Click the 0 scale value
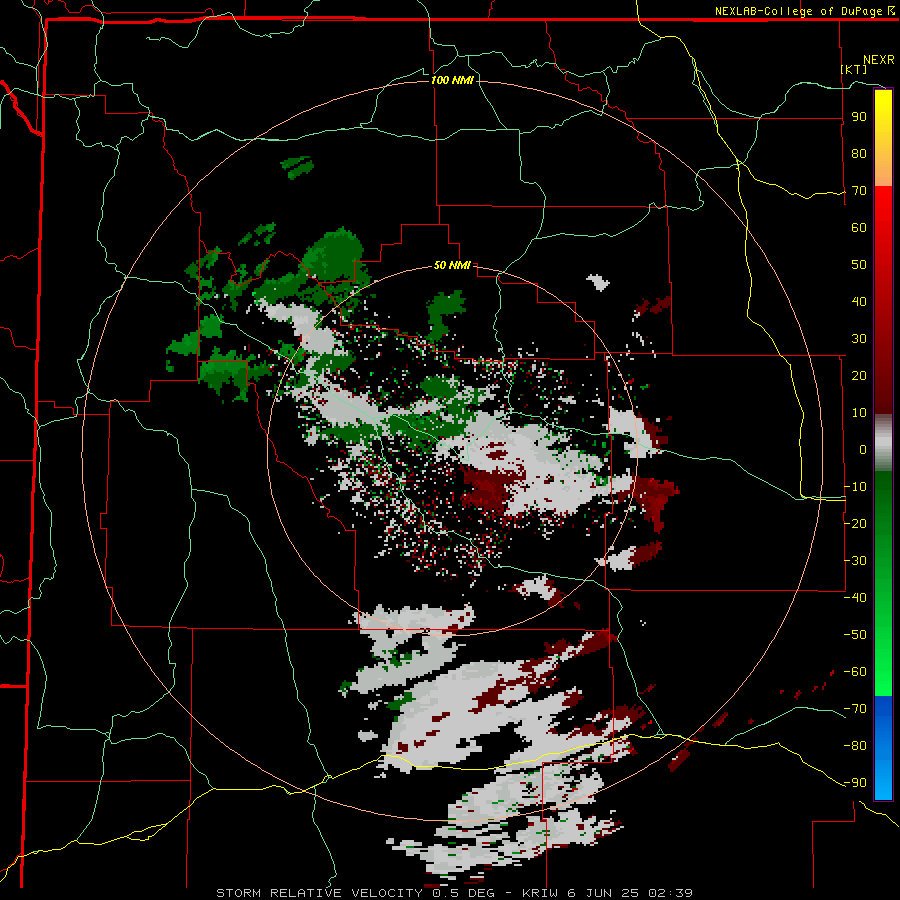900x900 pixels. click(x=863, y=450)
